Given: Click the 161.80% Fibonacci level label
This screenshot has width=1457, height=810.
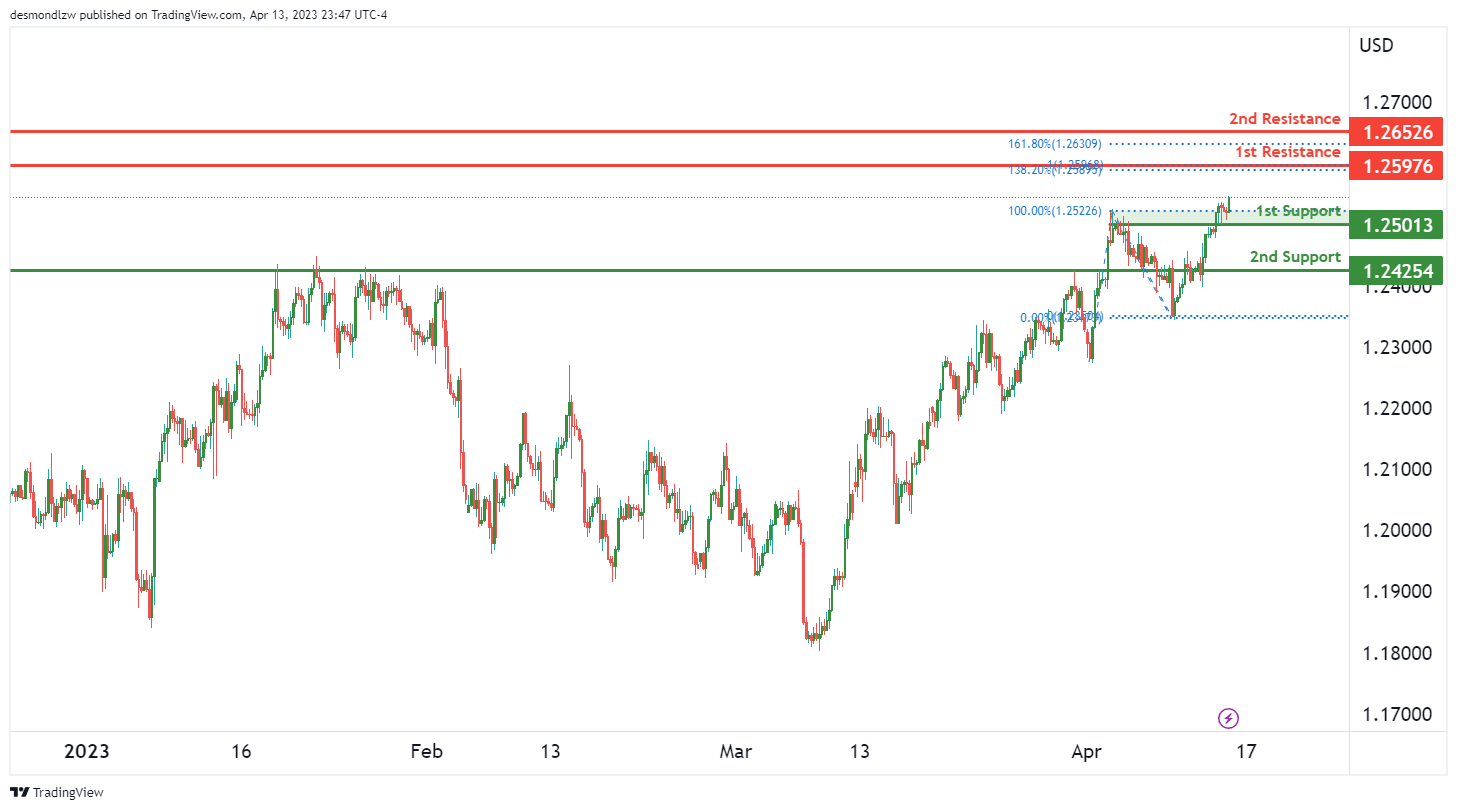Looking at the screenshot, I should click(x=1055, y=144).
